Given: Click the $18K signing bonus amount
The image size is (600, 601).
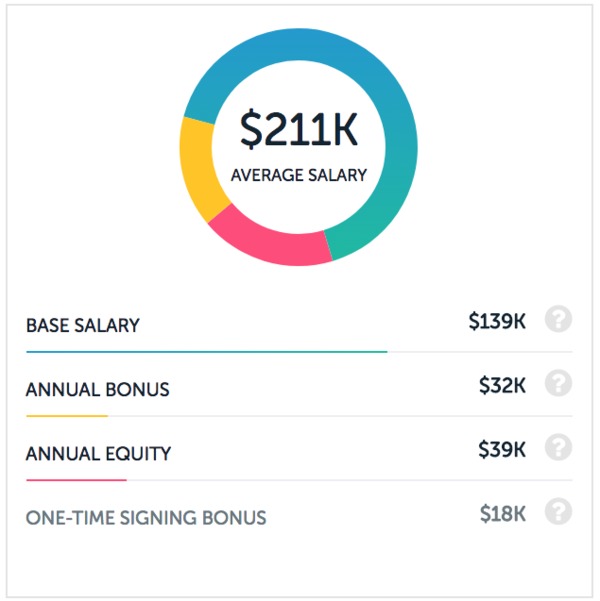Looking at the screenshot, I should pos(503,513).
